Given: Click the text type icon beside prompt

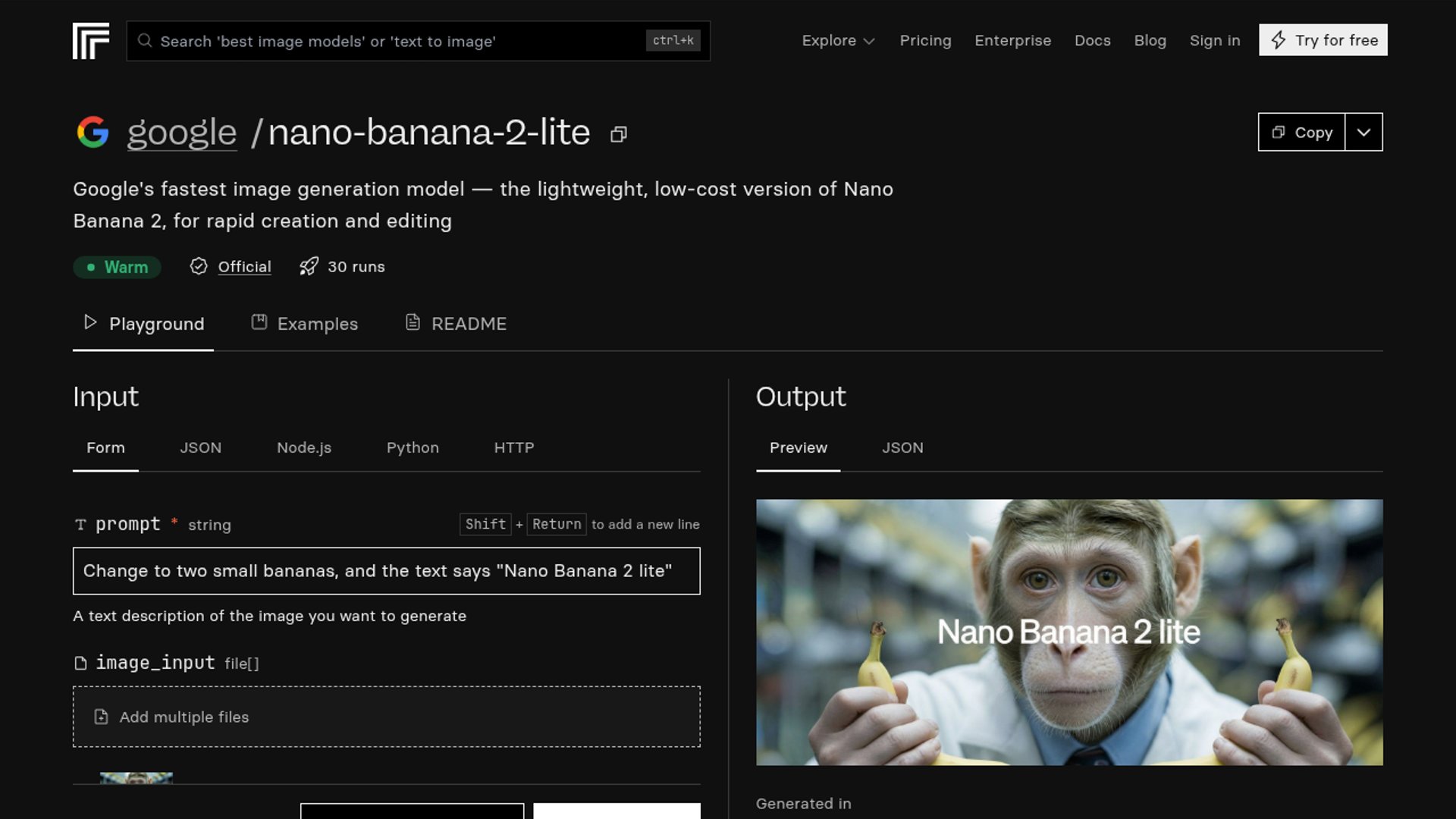Looking at the screenshot, I should pos(80,525).
